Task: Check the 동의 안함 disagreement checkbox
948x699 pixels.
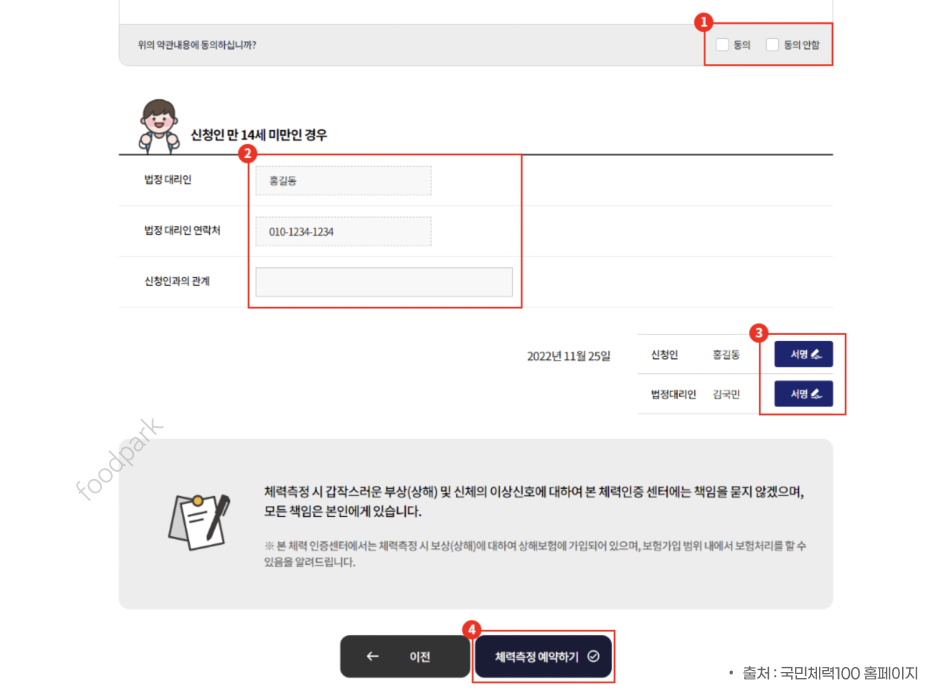Action: coord(772,44)
